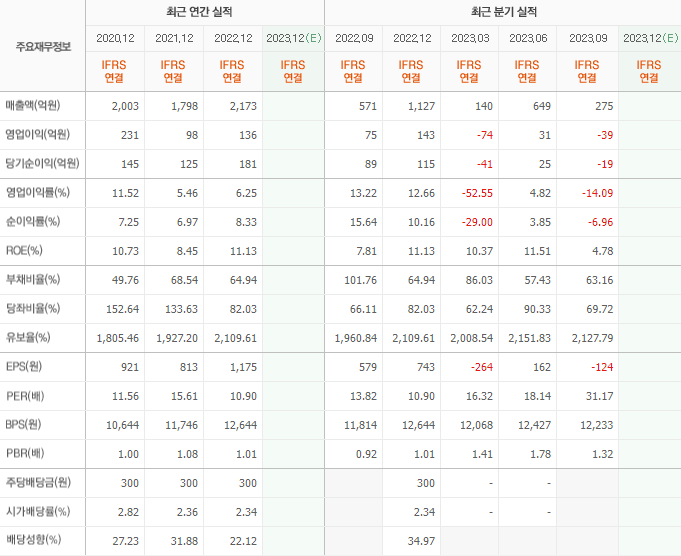This screenshot has height=556, width=681.
Task: Click PBR value 1.78
Action: 540,454
